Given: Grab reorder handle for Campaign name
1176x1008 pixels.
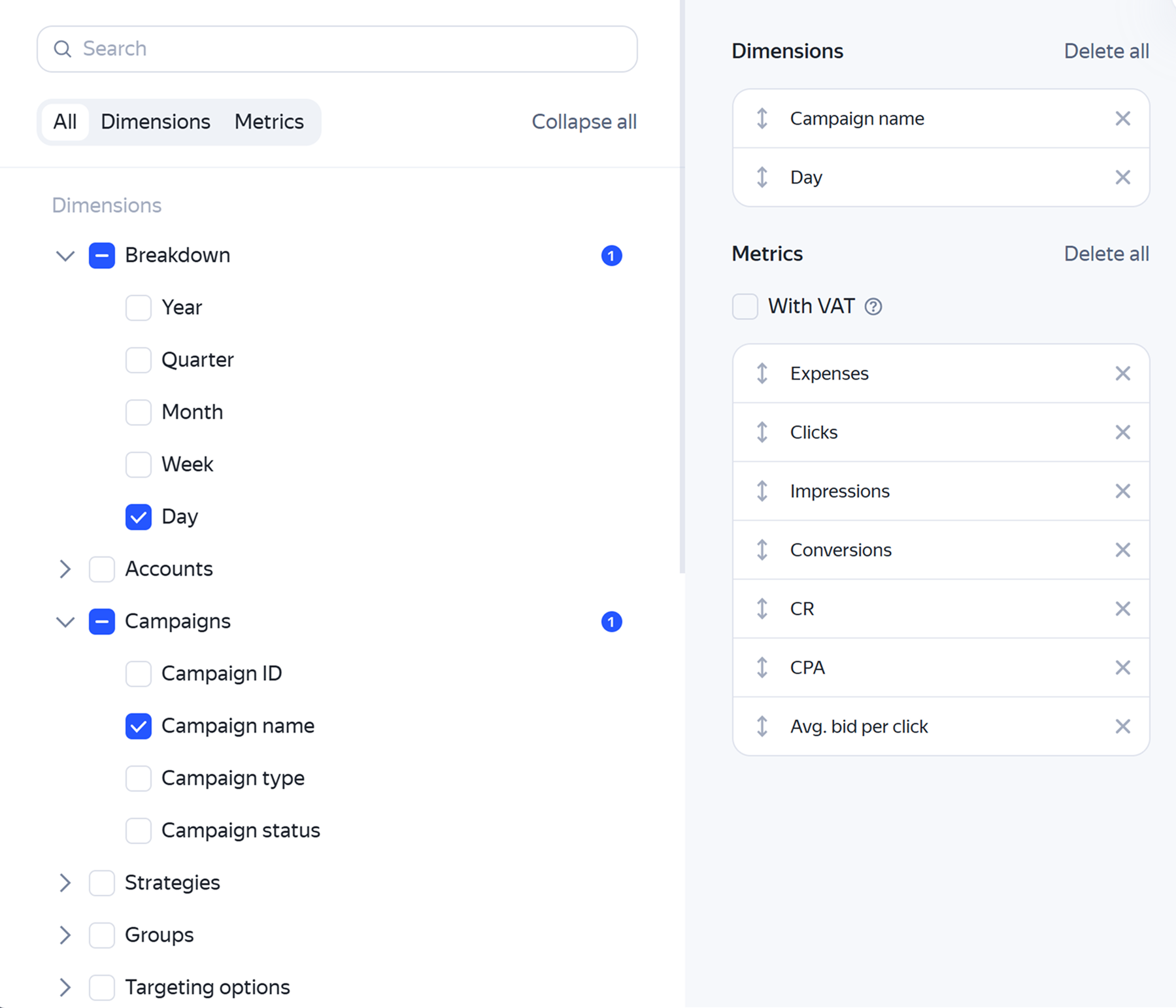Looking at the screenshot, I should [762, 118].
